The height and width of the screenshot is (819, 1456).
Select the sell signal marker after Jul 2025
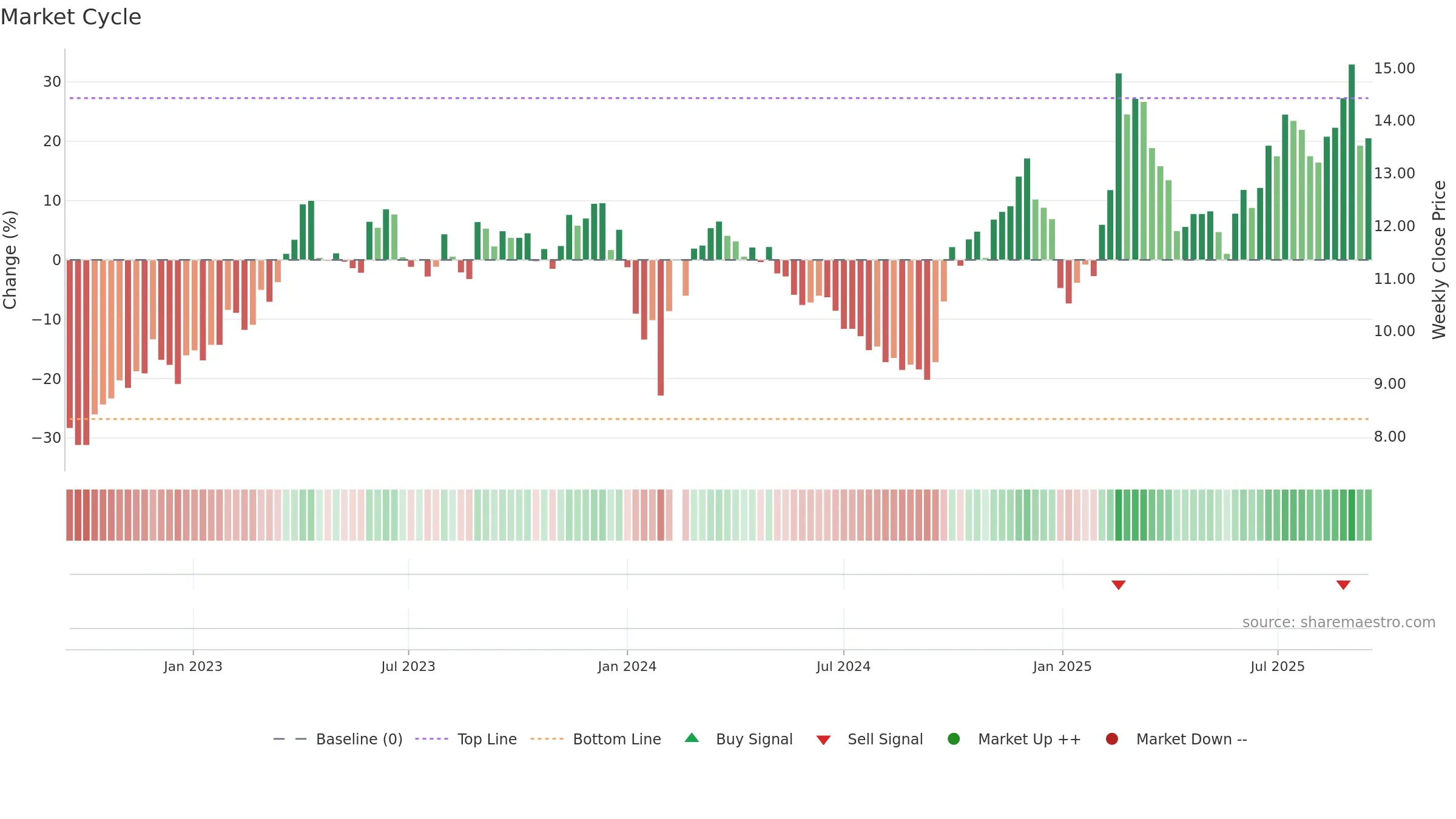1343,585
